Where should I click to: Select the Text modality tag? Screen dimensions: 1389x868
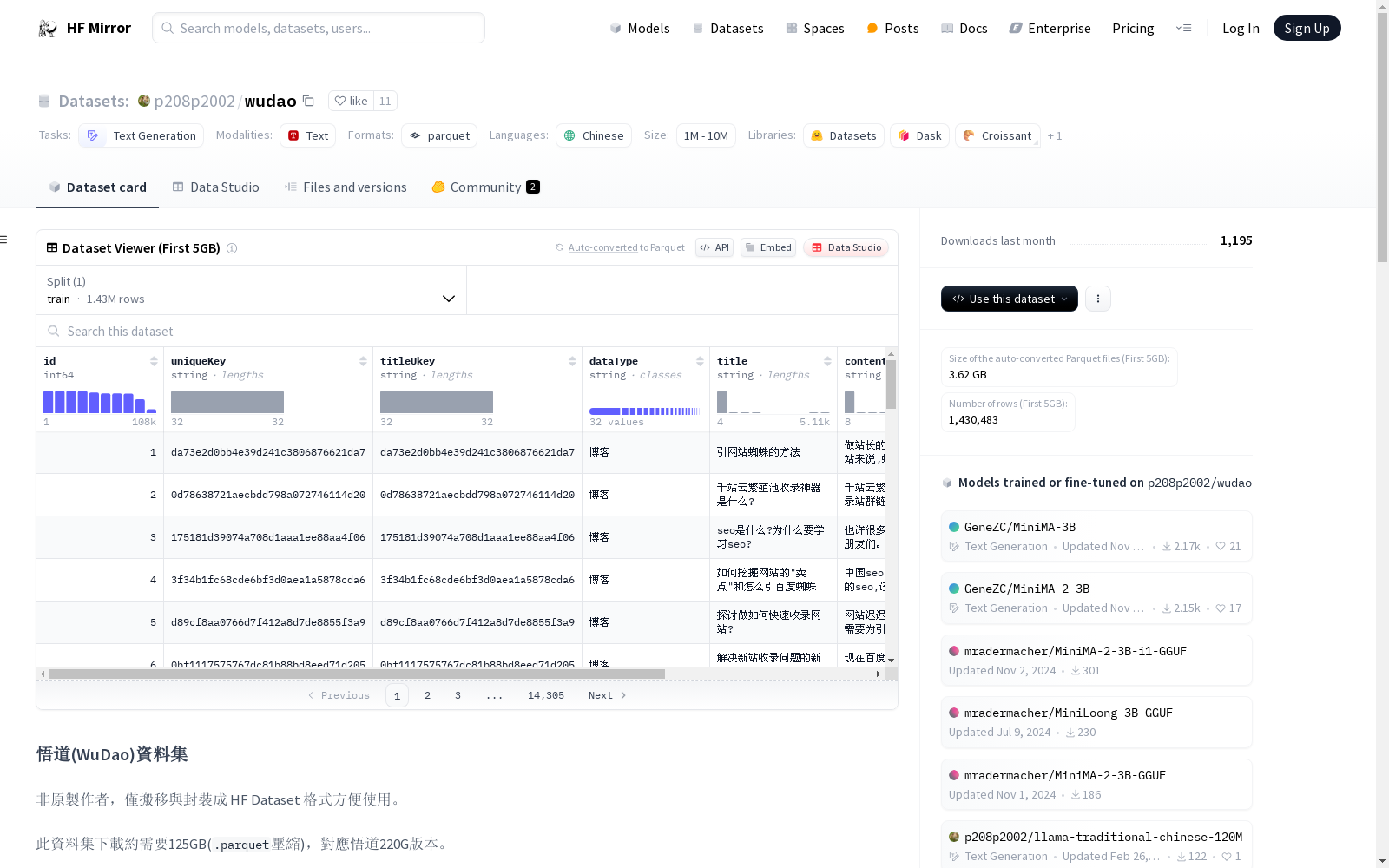tap(308, 135)
